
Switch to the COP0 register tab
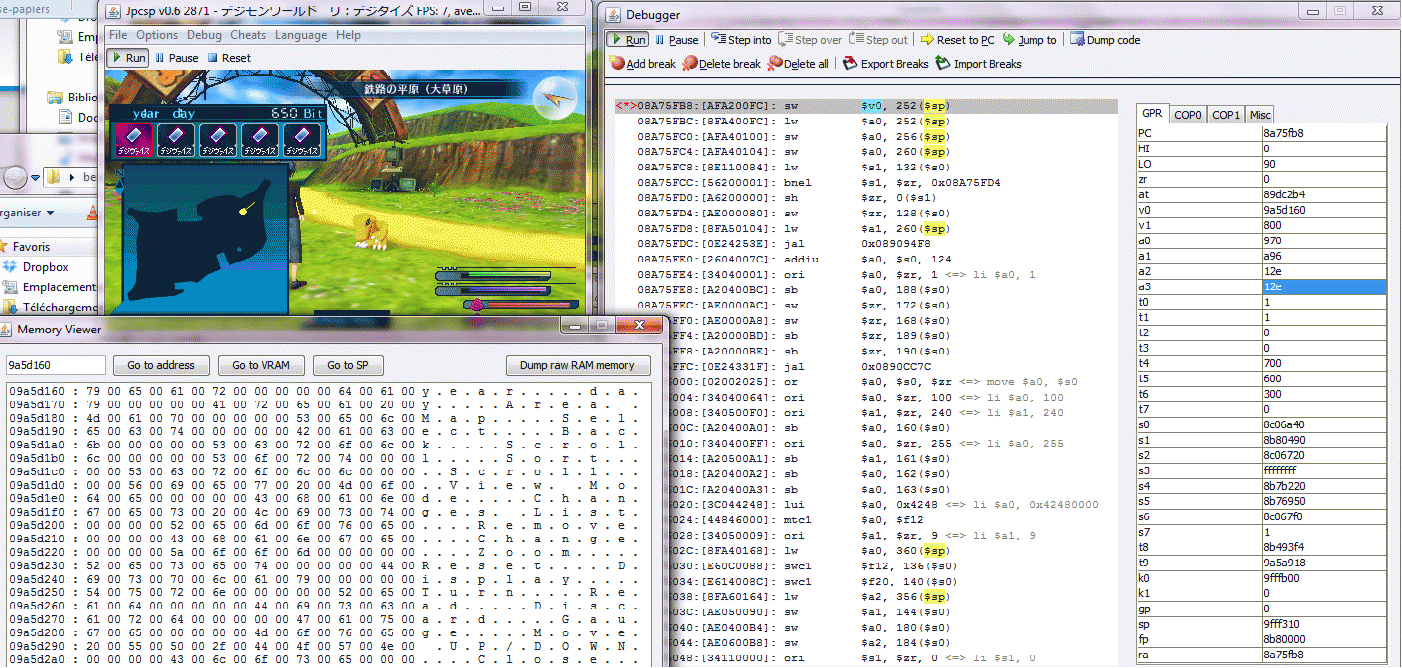click(x=1188, y=115)
